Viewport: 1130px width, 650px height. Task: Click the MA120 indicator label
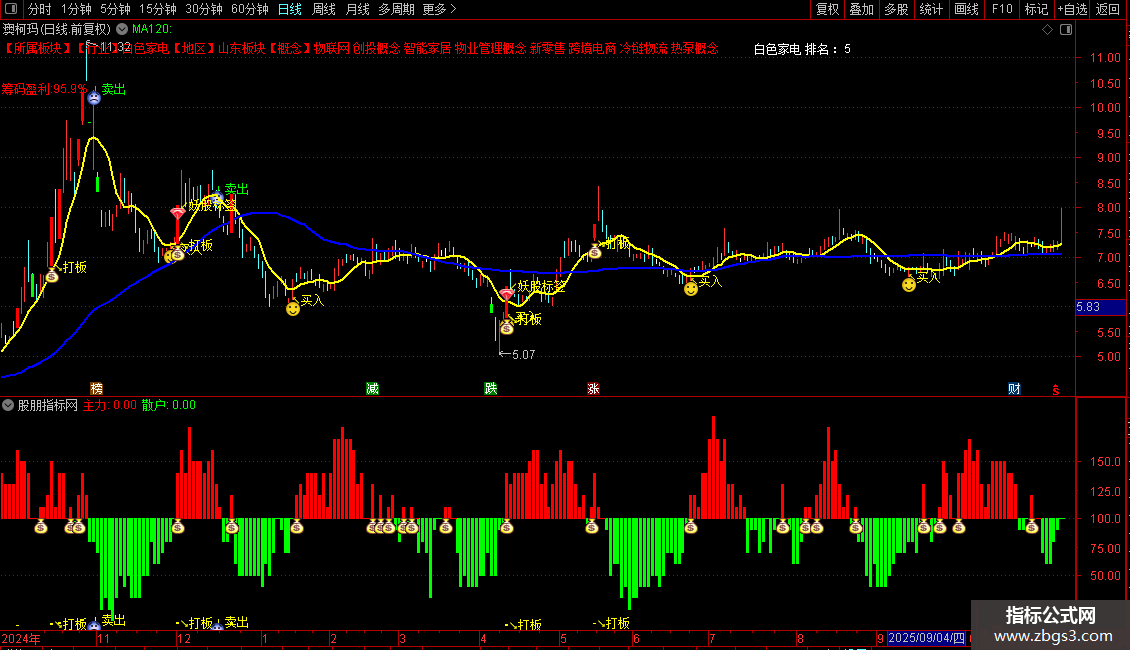(x=151, y=29)
